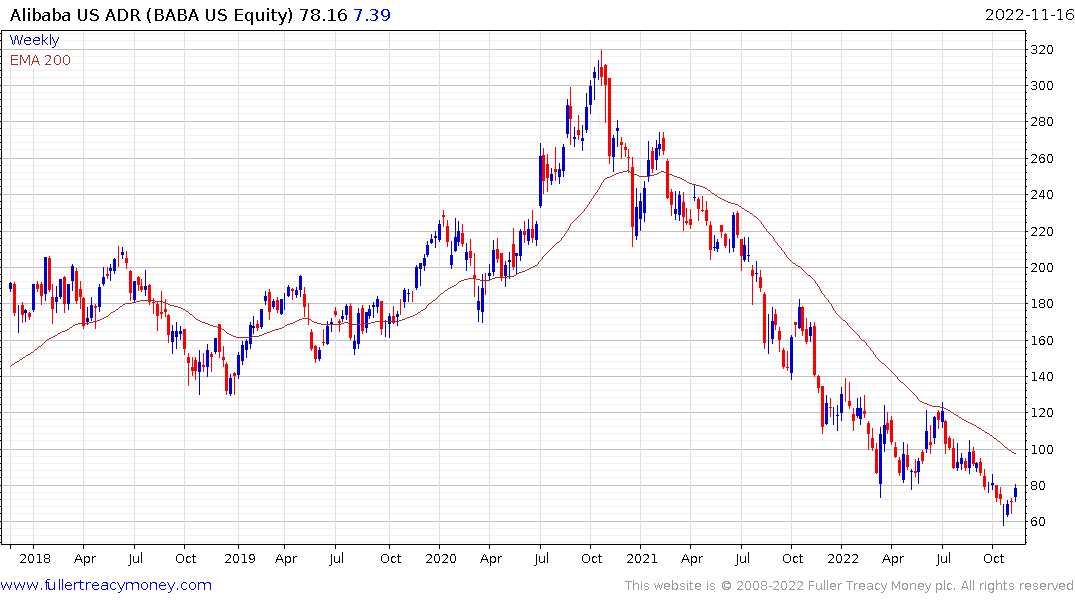
Task: Select the 2020 year label on time axis
Action: pos(441,558)
